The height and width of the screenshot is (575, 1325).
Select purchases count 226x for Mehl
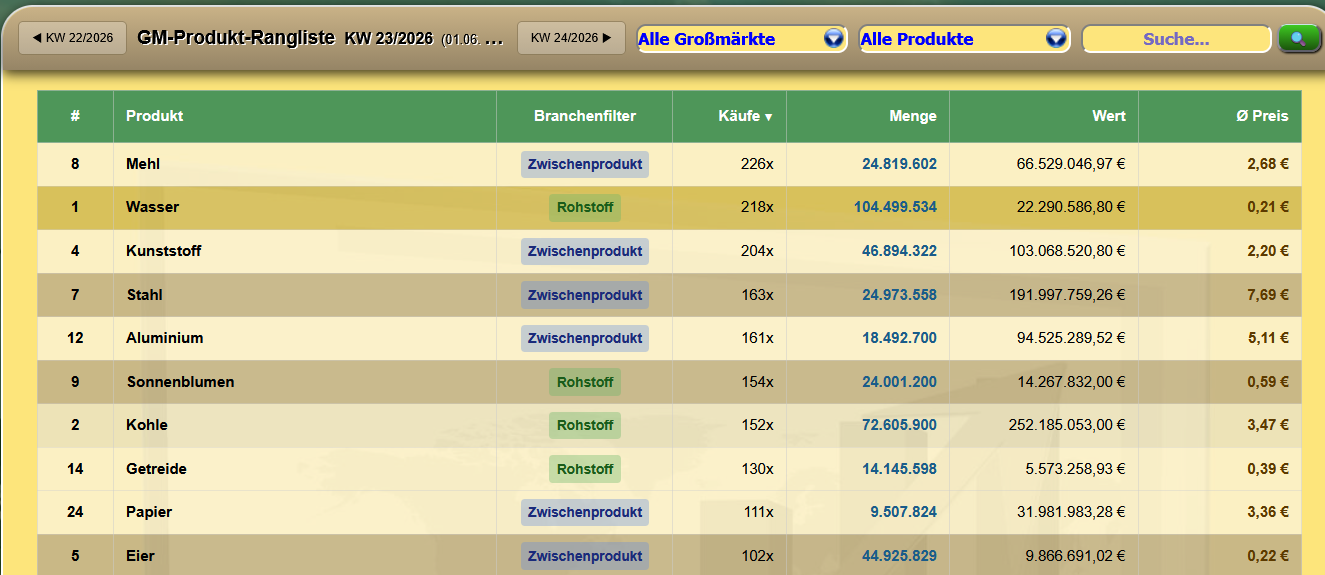point(756,164)
